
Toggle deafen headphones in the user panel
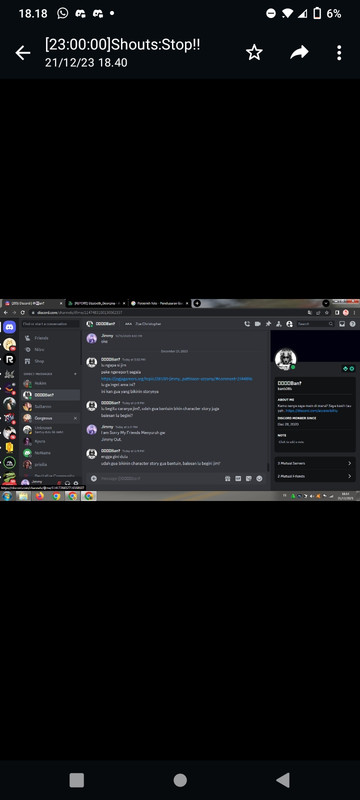click(67, 483)
